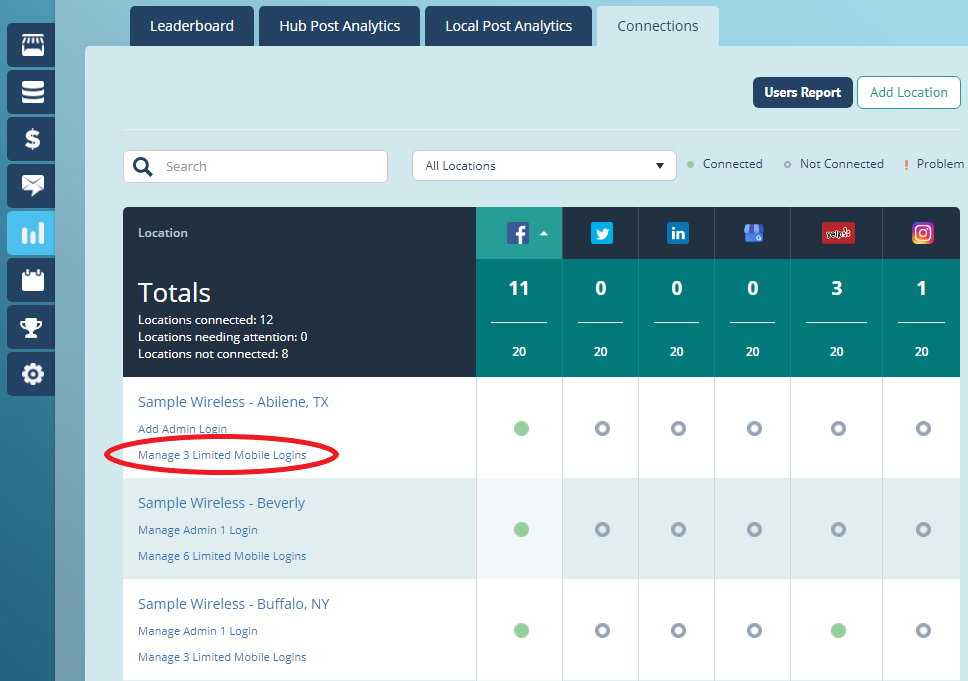Viewport: 968px width, 681px height.
Task: Click Manage 6 Limited Mobile Logins
Action: (222, 556)
